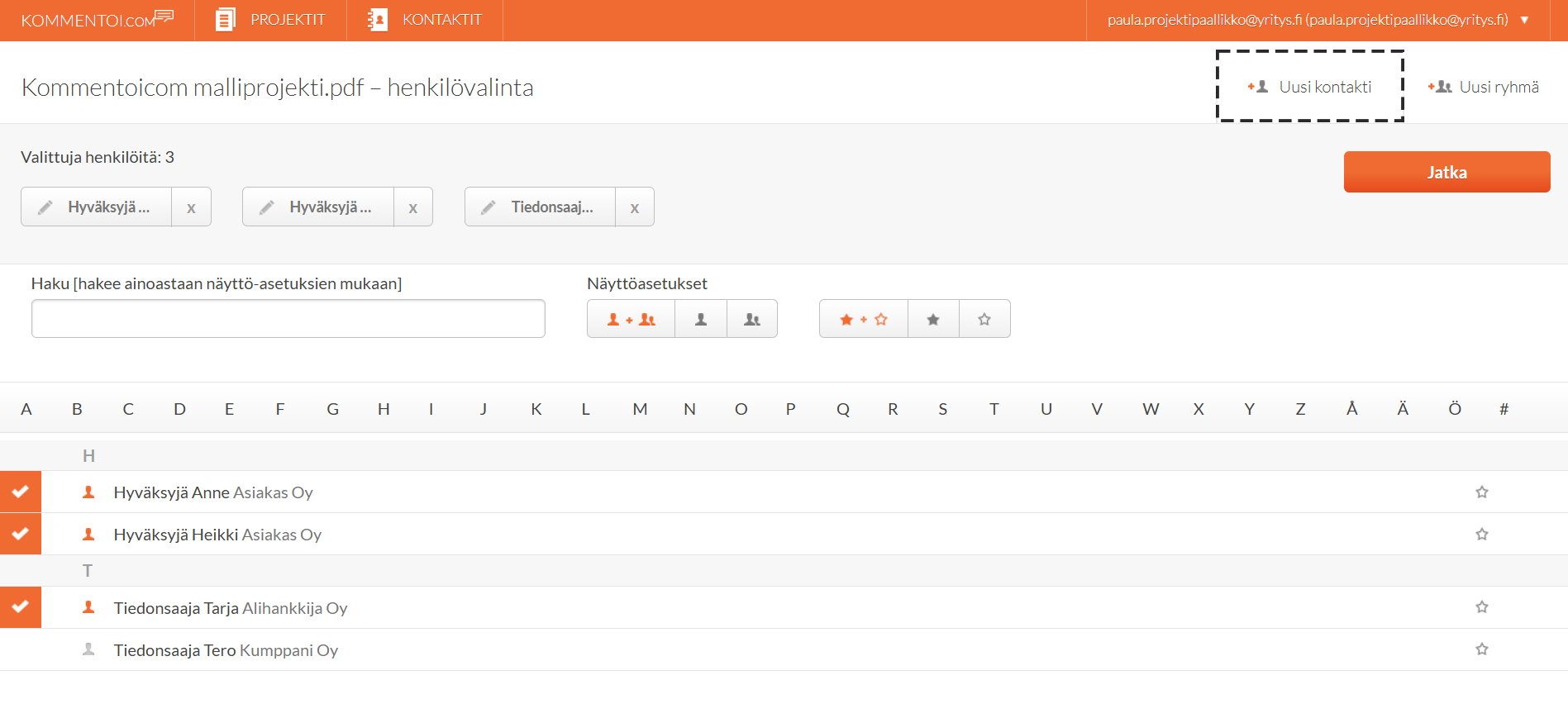
Task: Show persons and groups combined filter
Action: (x=631, y=319)
